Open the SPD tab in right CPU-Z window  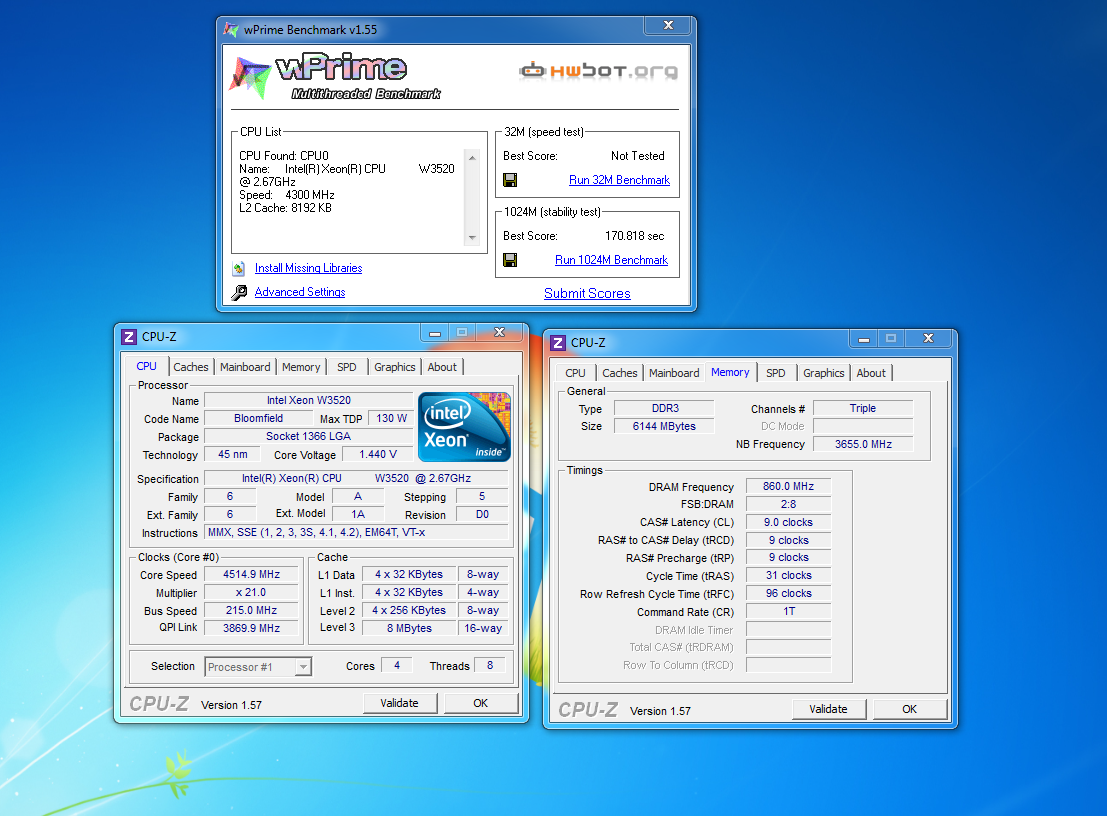(776, 373)
